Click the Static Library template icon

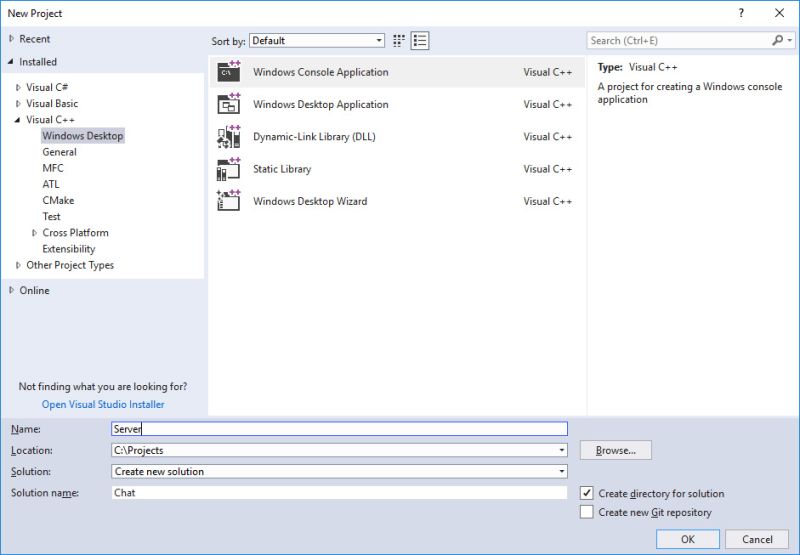coord(229,169)
